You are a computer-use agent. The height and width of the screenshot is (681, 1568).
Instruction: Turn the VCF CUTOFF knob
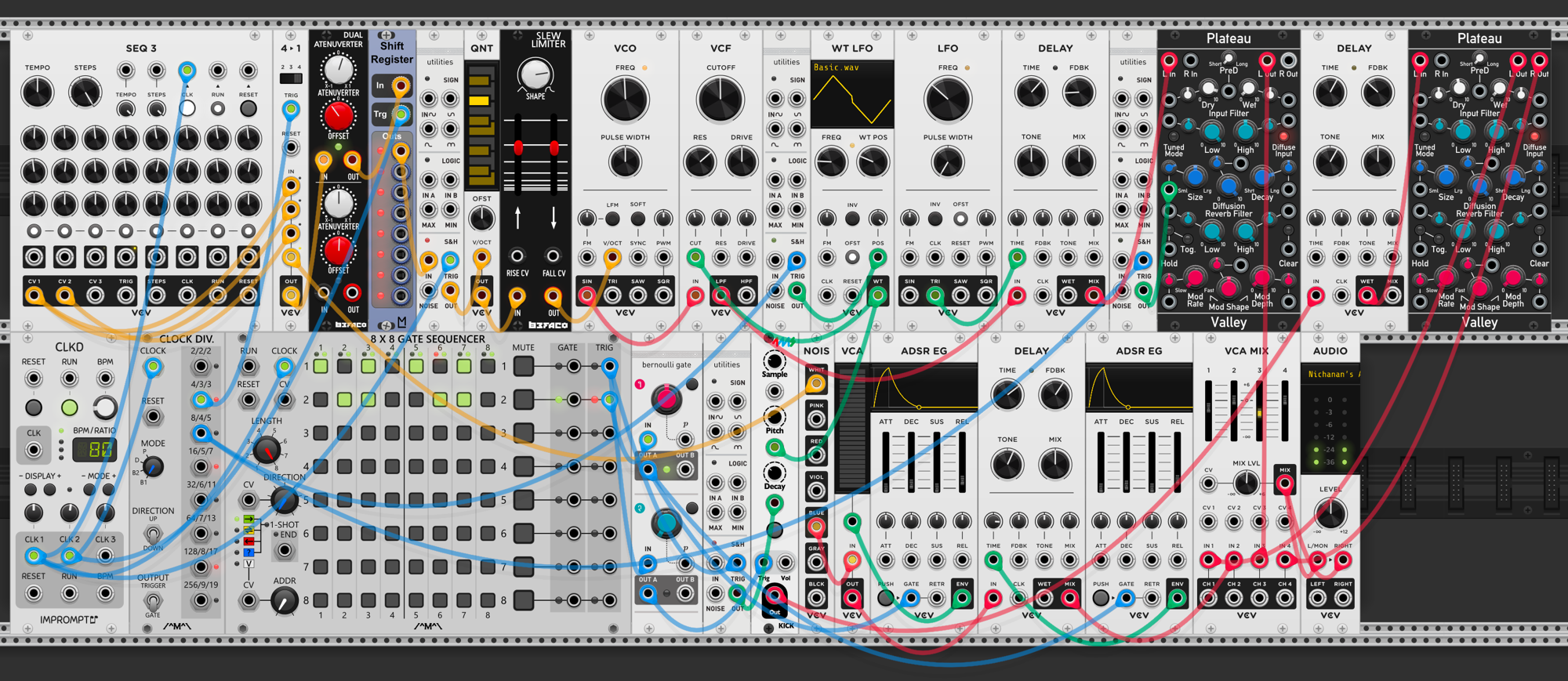(720, 100)
